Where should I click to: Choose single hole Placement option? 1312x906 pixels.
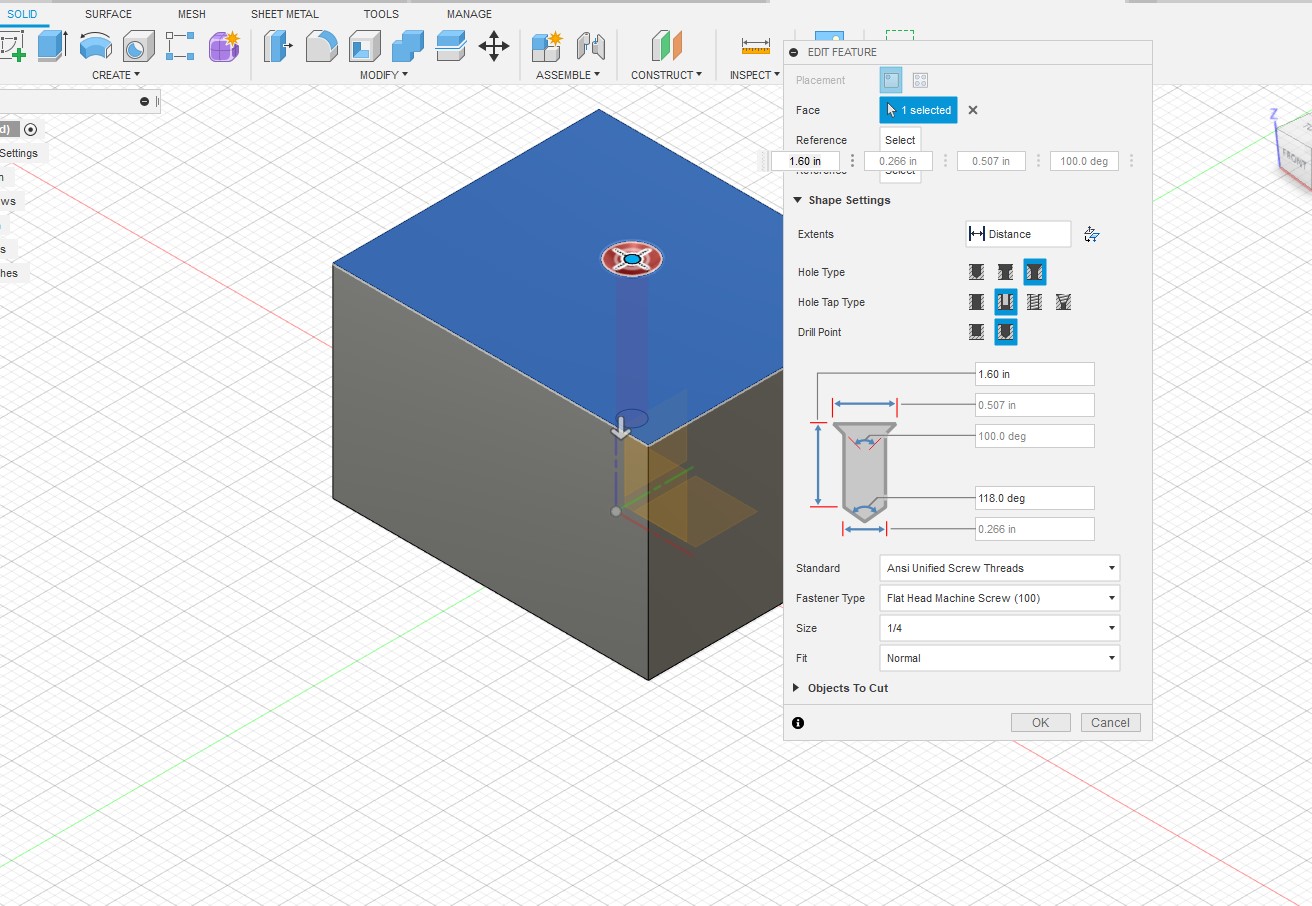click(890, 80)
